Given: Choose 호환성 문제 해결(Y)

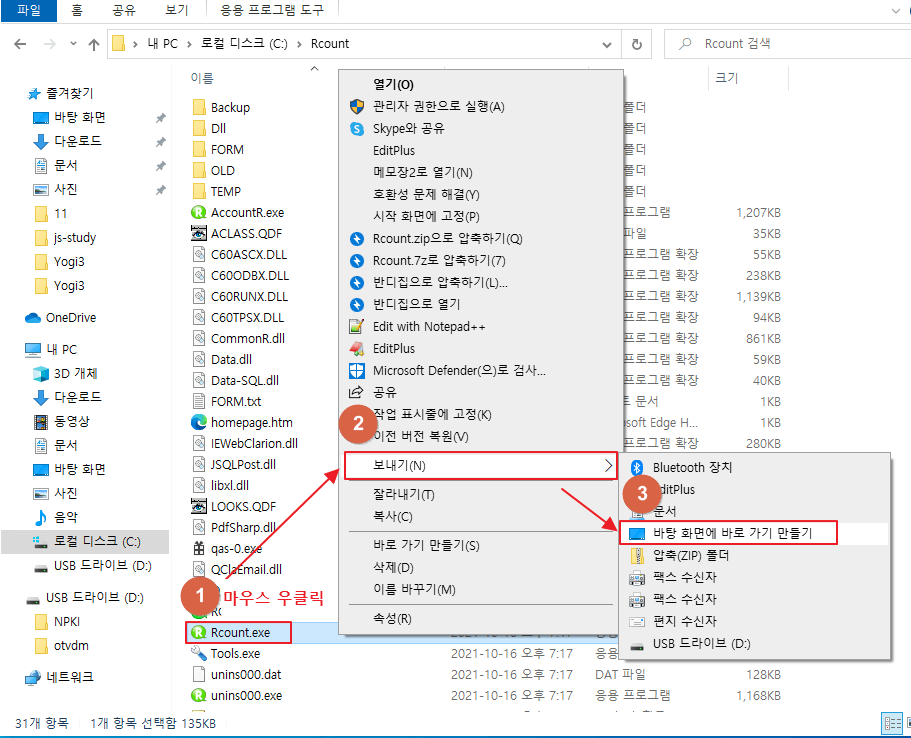Looking at the screenshot, I should 426,195.
